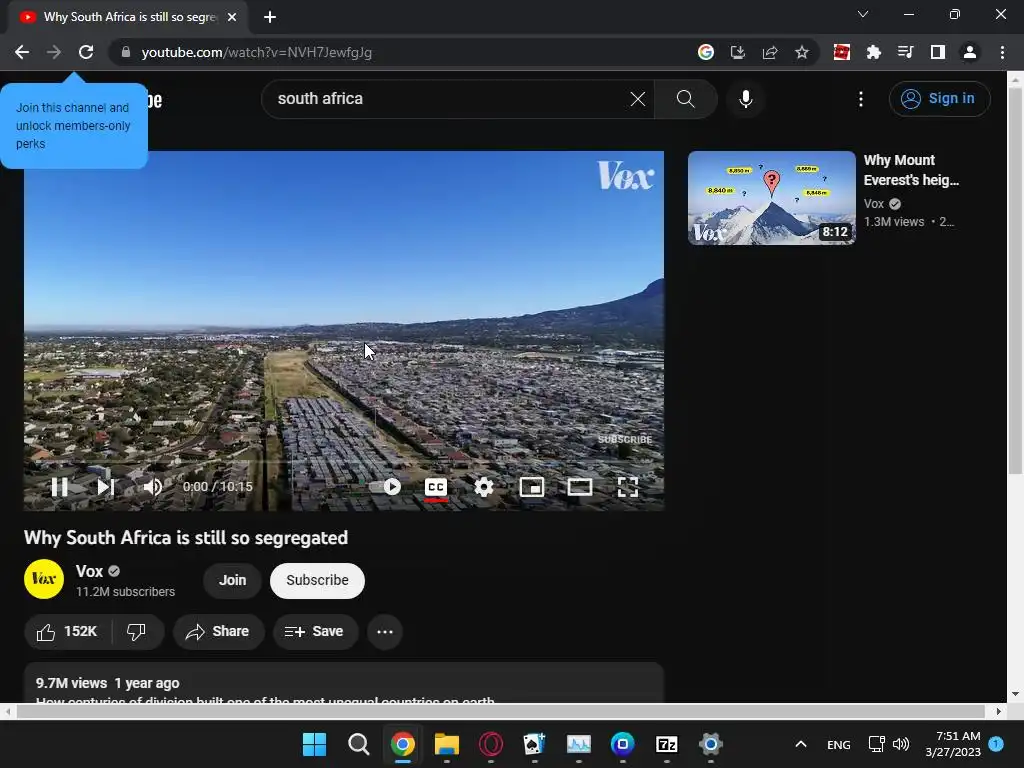Image resolution: width=1024 pixels, height=768 pixels.
Task: Install app via address bar download icon
Action: pos(738,52)
